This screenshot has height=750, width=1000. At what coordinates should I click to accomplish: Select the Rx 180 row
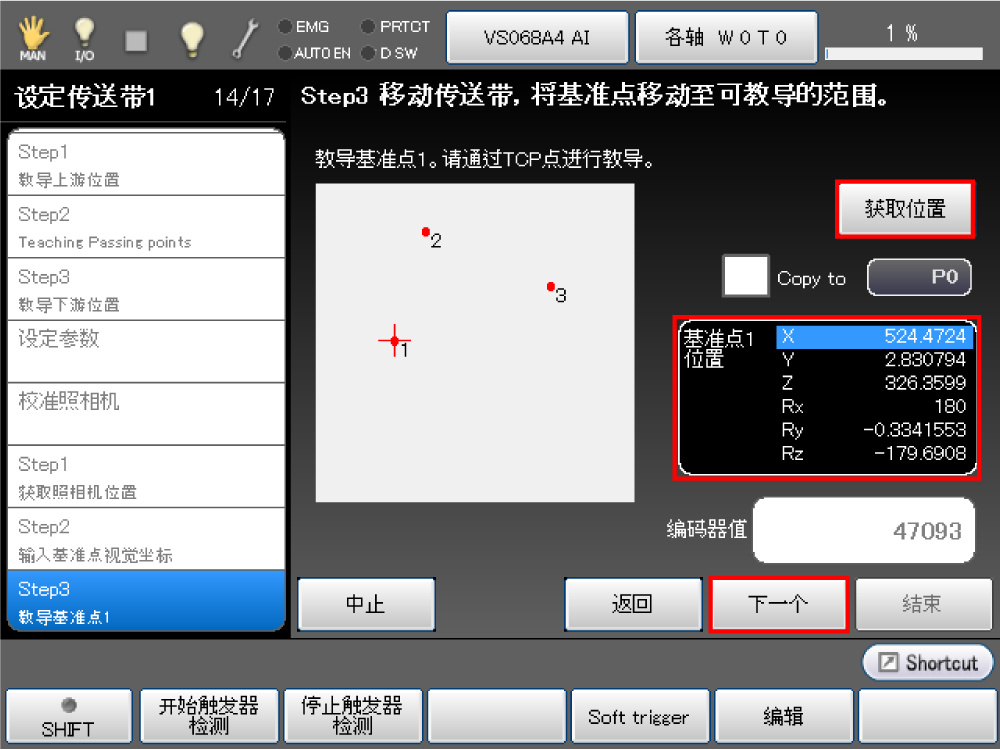tap(874, 407)
